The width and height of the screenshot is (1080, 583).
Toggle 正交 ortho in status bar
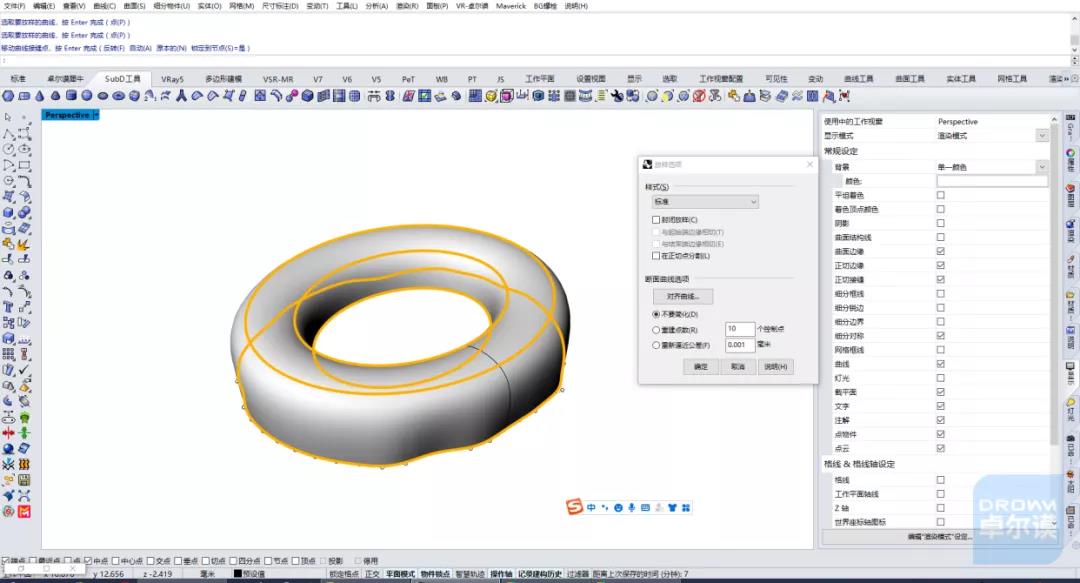tap(372, 573)
